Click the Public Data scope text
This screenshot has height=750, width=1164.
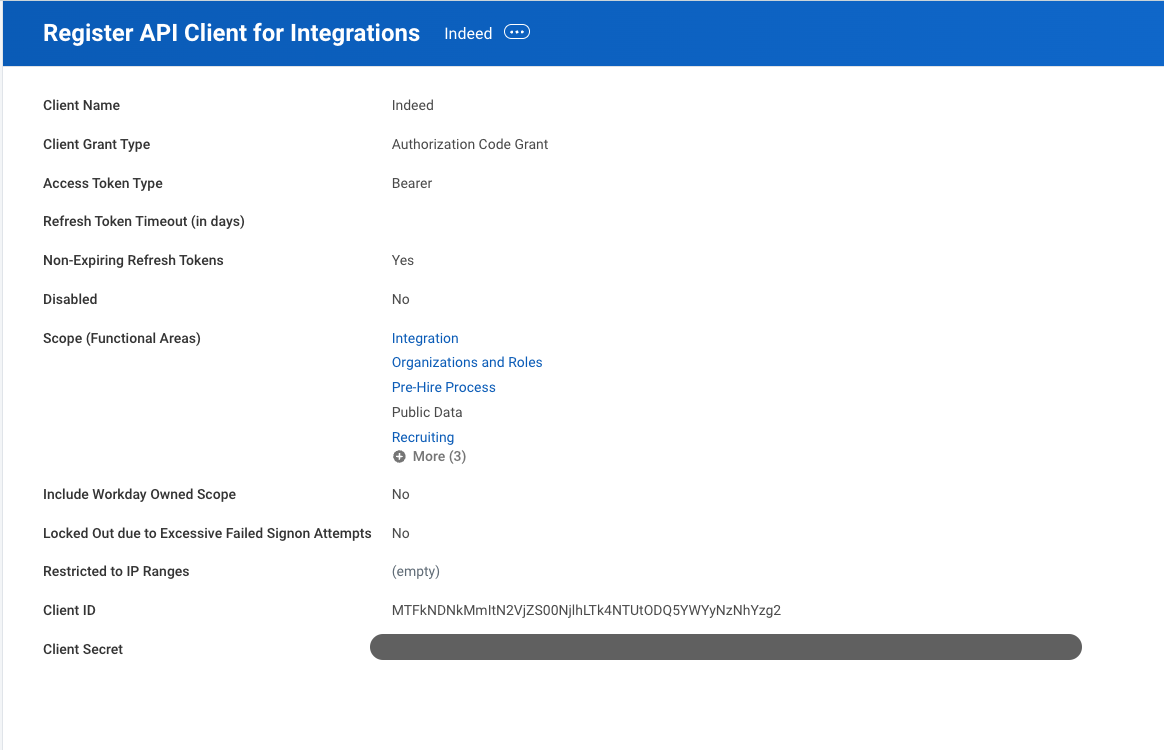pyautogui.click(x=427, y=412)
